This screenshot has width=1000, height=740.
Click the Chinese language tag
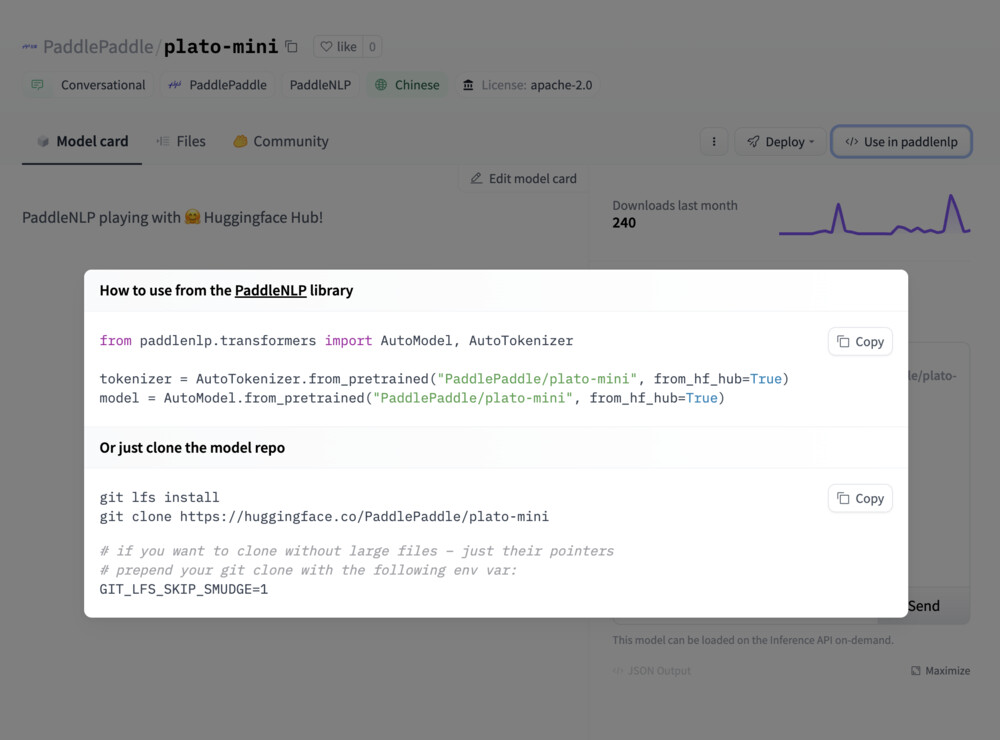coord(407,85)
